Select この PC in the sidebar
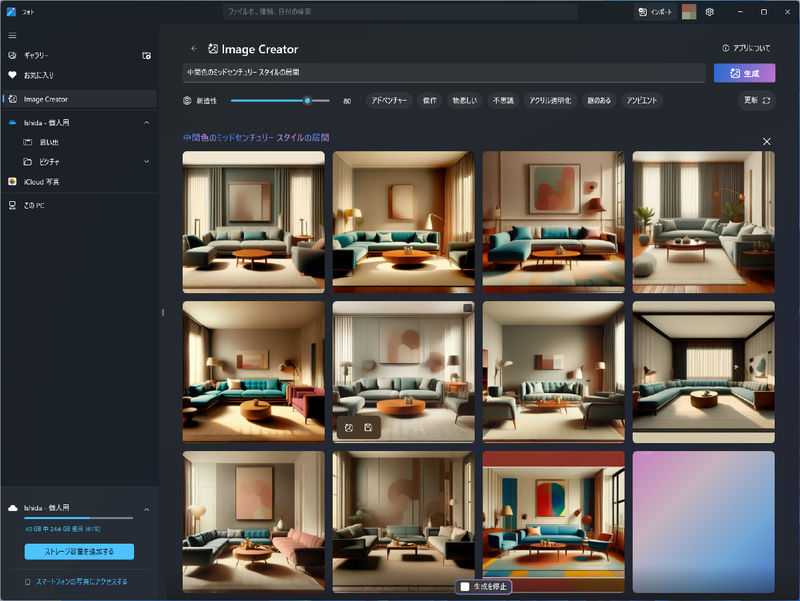Viewport: 800px width, 601px height. coord(35,205)
